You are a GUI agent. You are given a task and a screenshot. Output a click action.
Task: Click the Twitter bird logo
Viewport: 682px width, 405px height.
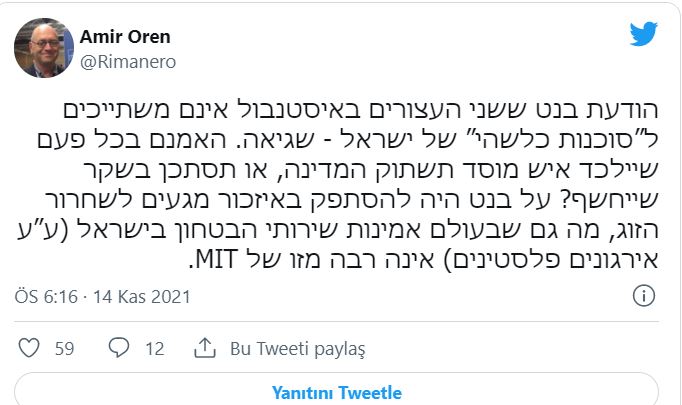(x=643, y=35)
